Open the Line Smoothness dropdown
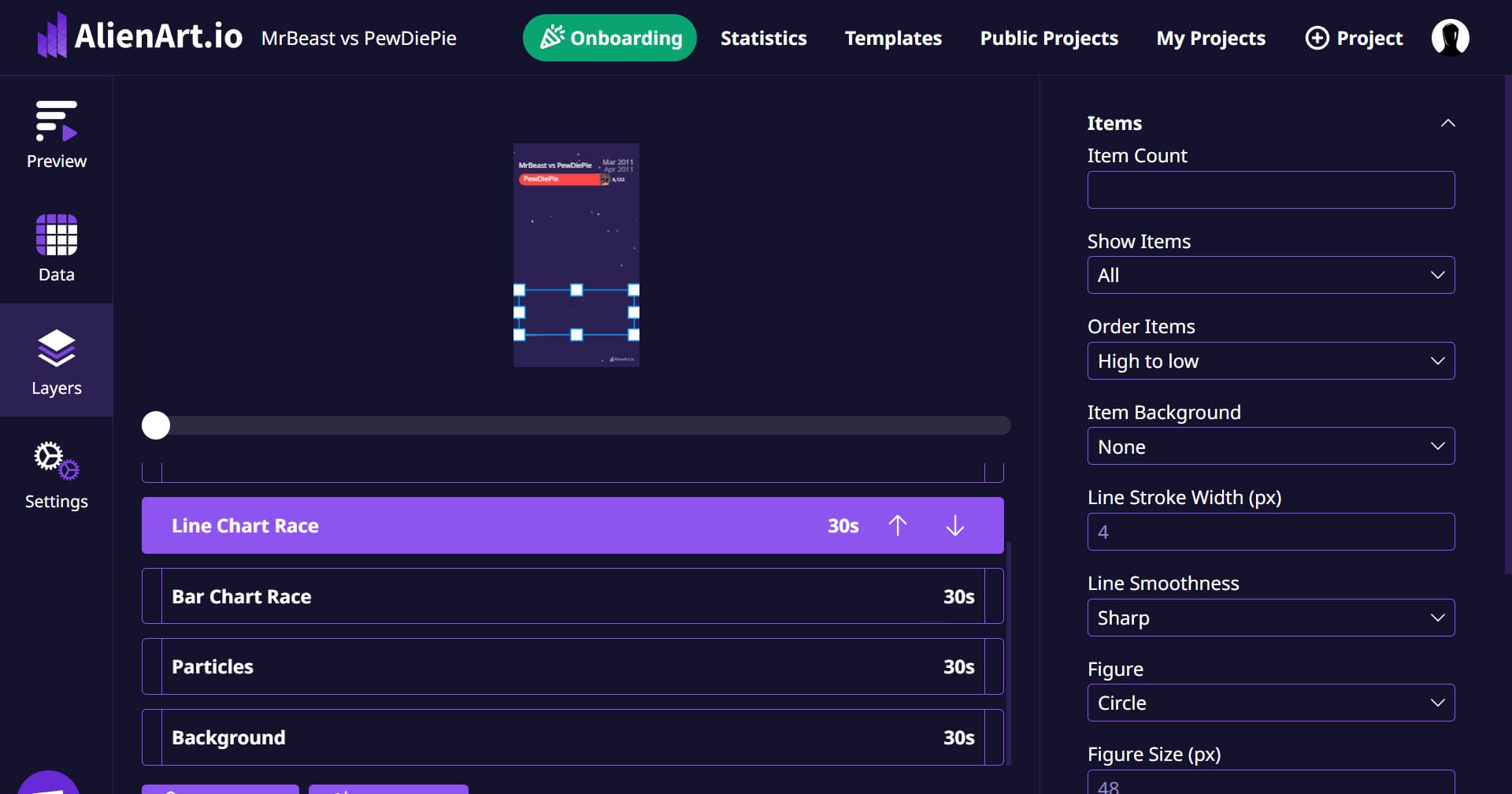Screen dimensions: 1512x794 click(1271, 618)
